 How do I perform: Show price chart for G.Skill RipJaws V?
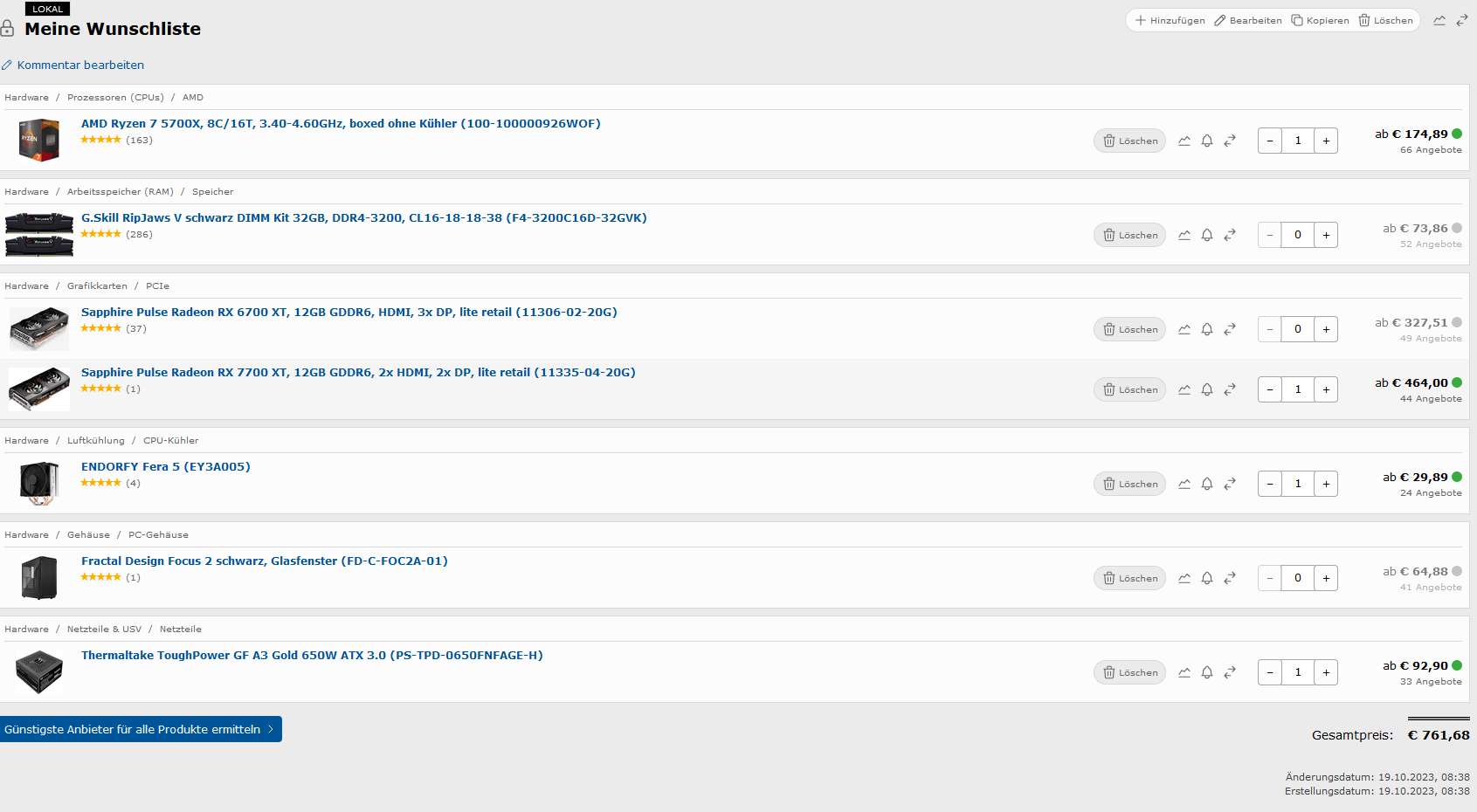coord(1184,235)
